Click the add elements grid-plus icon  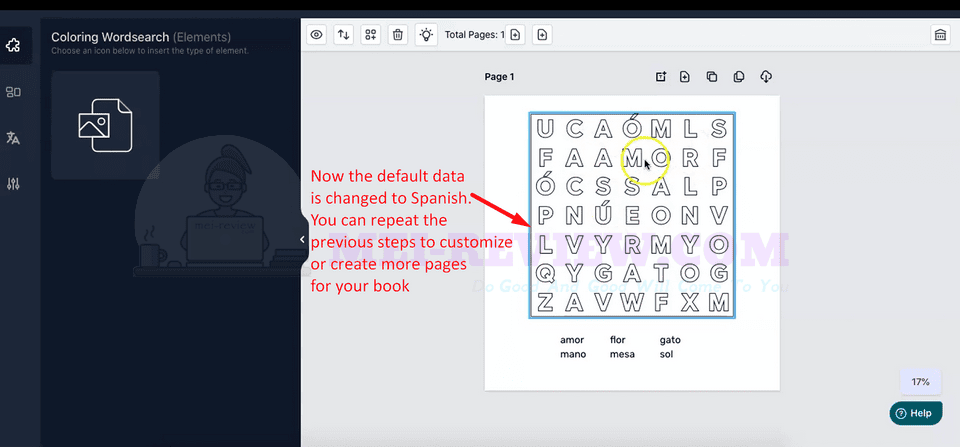coord(370,35)
